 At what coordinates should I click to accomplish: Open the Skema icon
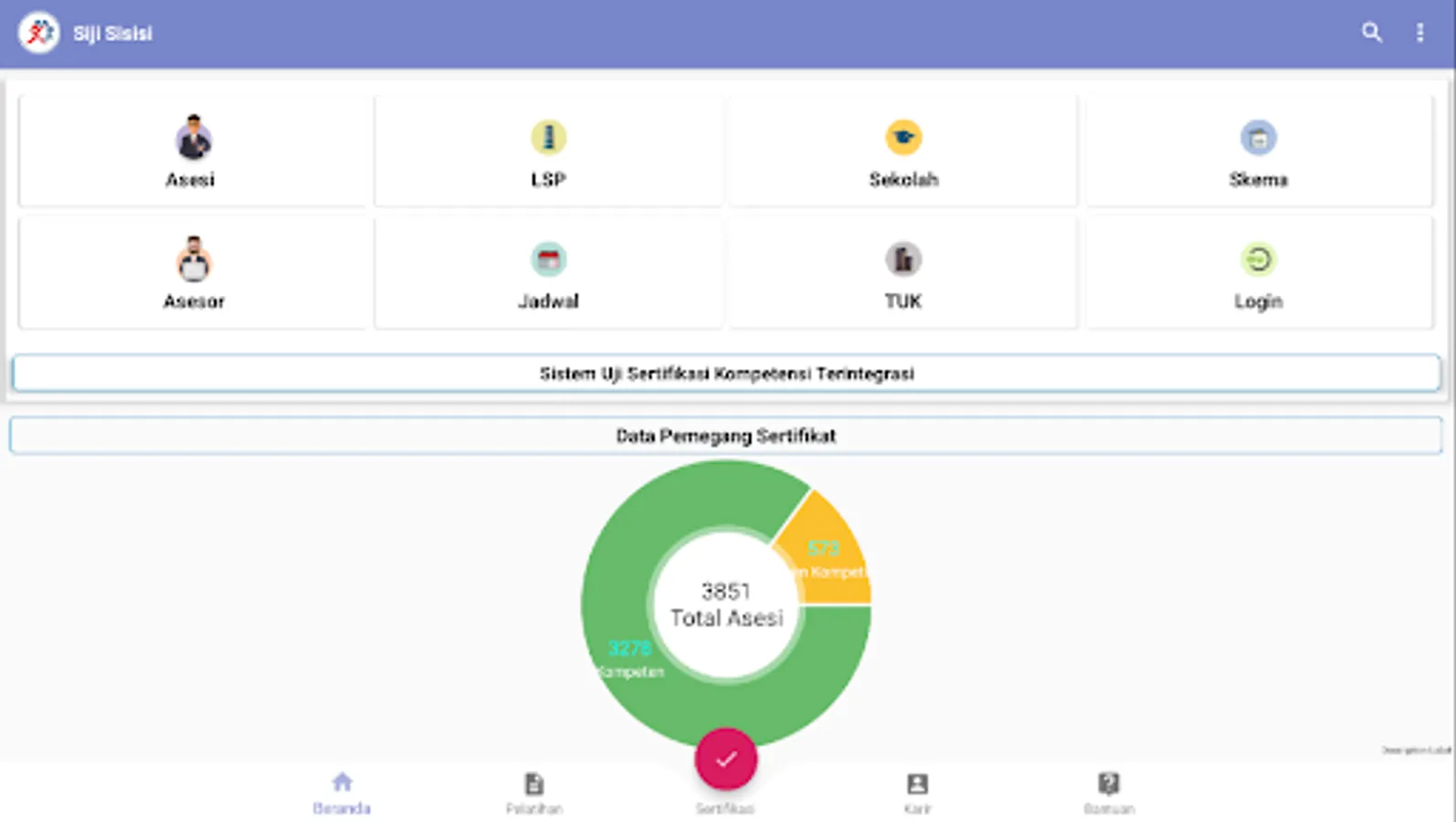coord(1259,137)
